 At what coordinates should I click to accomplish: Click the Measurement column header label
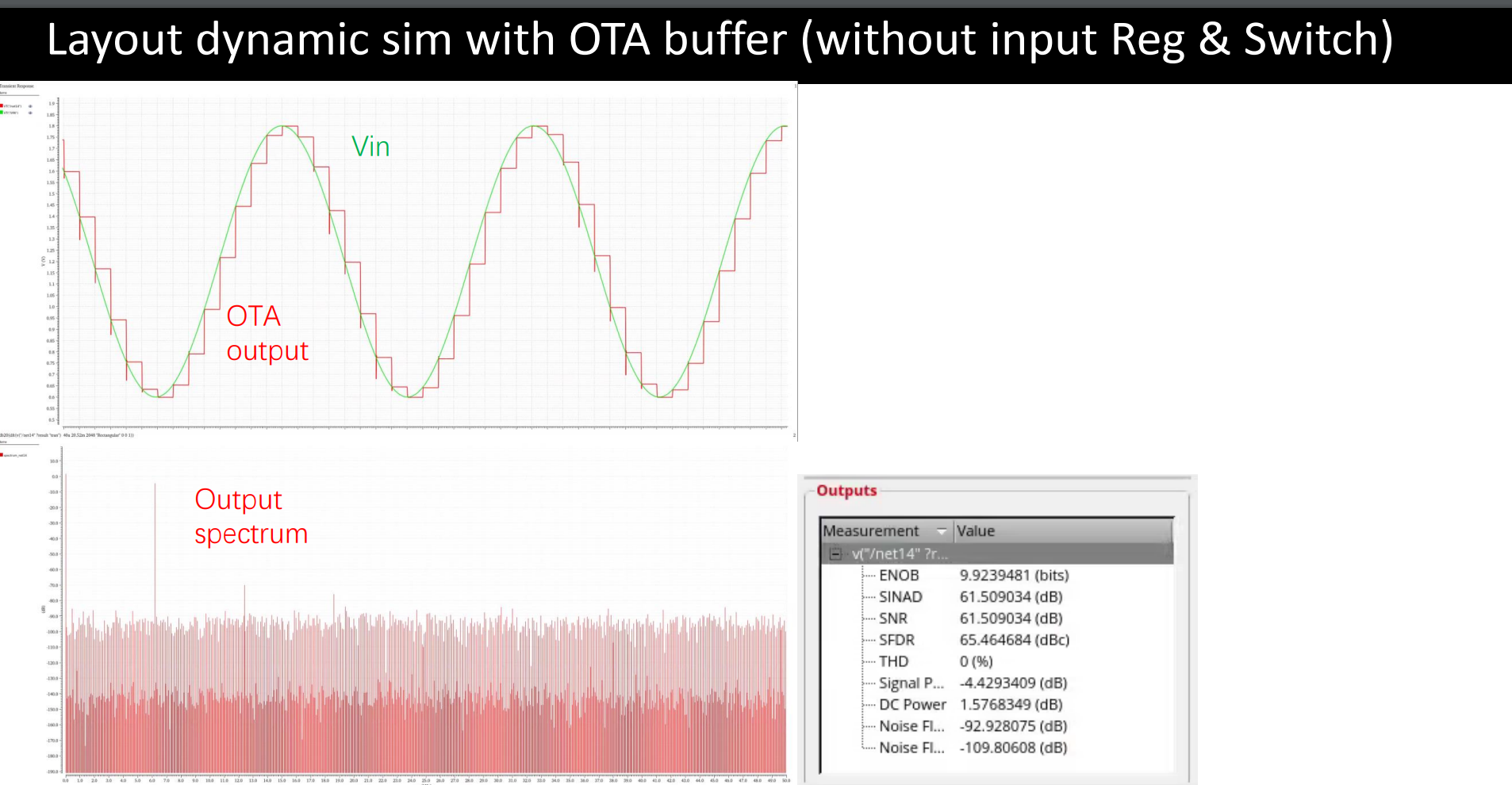871,531
